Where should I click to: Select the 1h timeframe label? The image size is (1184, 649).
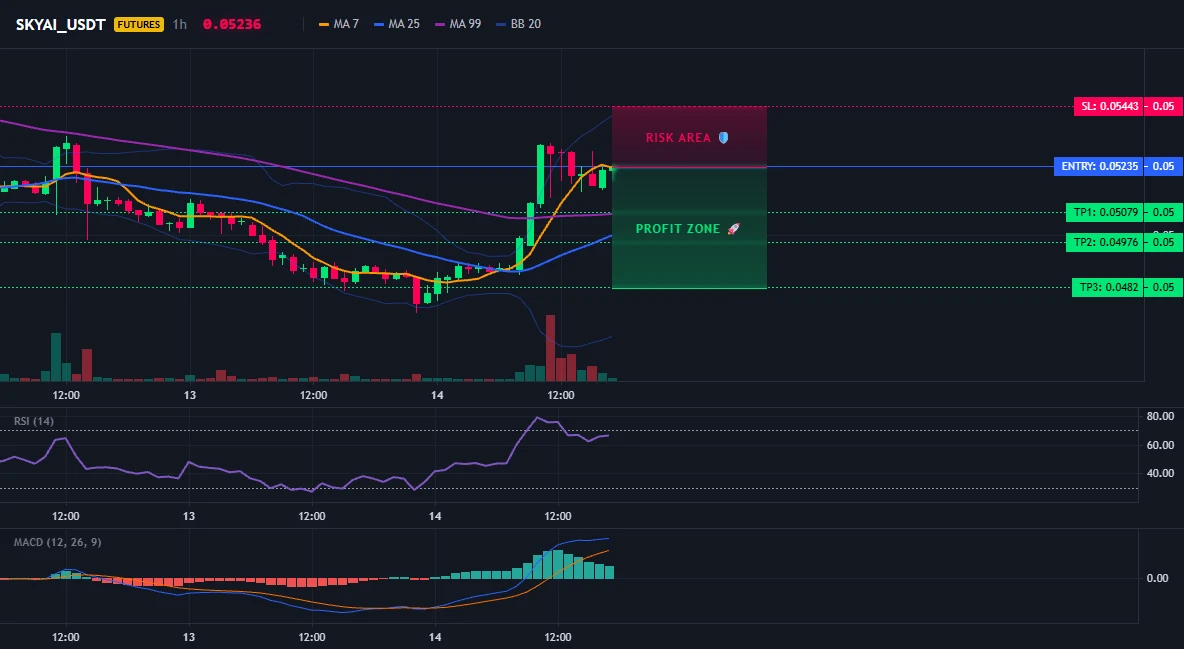180,24
